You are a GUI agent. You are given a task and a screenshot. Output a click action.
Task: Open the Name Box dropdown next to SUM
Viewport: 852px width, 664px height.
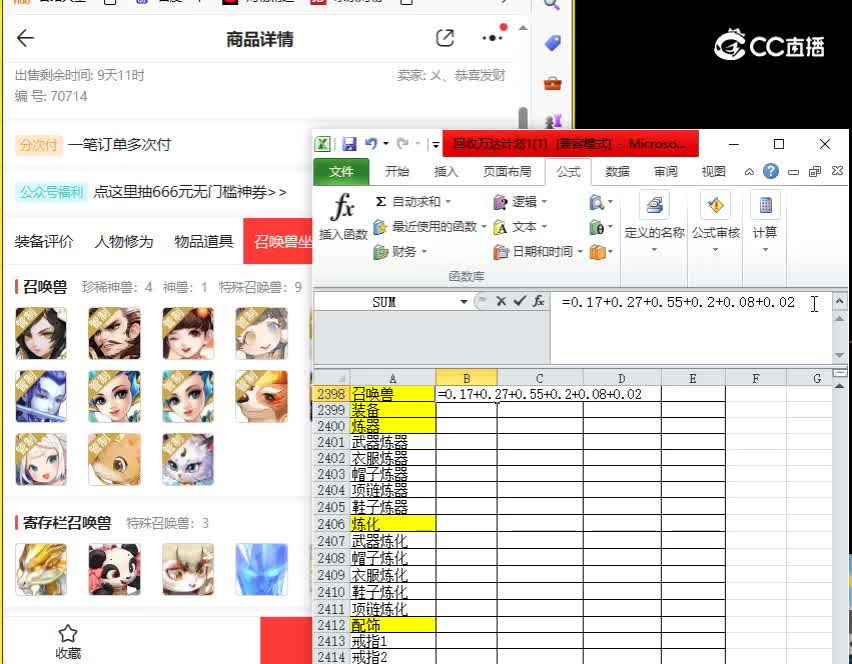[464, 301]
